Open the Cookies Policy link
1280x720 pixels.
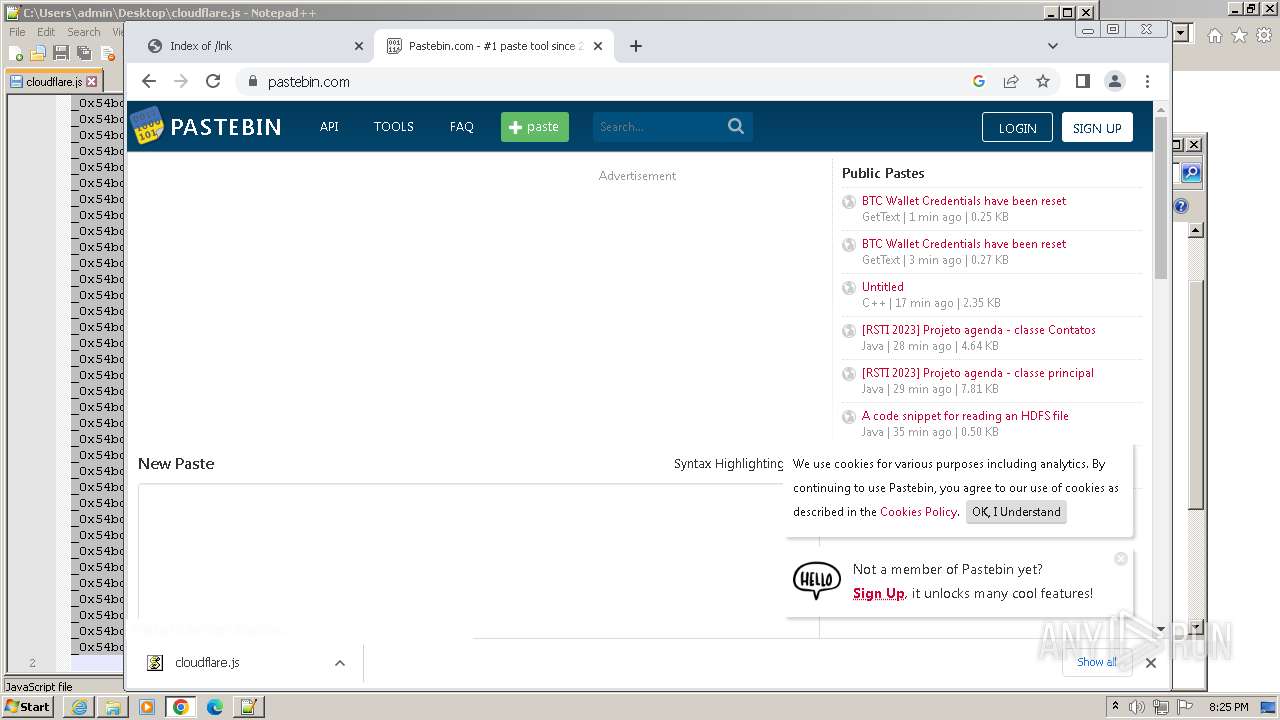918,512
